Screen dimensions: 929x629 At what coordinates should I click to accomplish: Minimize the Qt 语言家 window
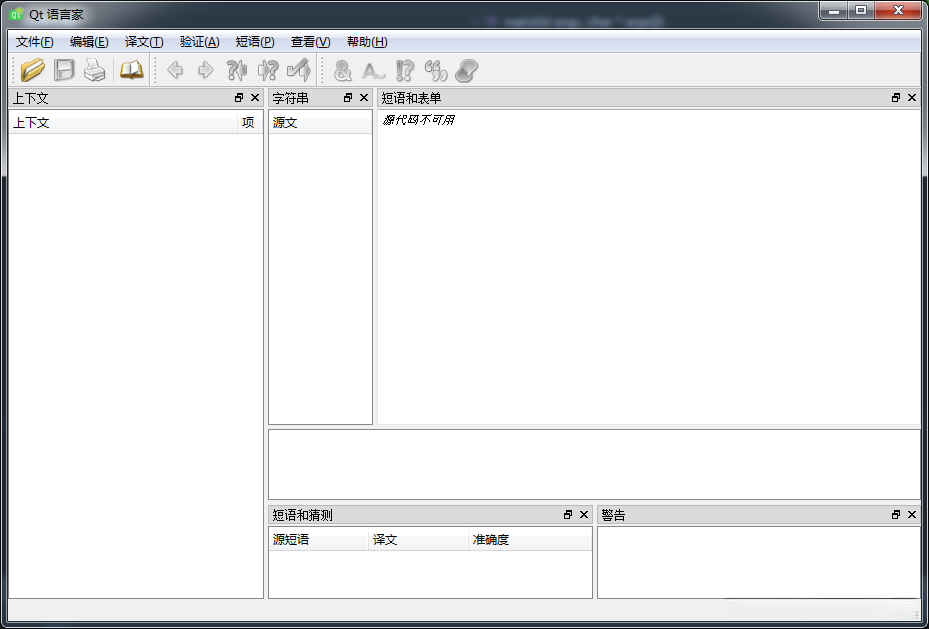(x=834, y=11)
